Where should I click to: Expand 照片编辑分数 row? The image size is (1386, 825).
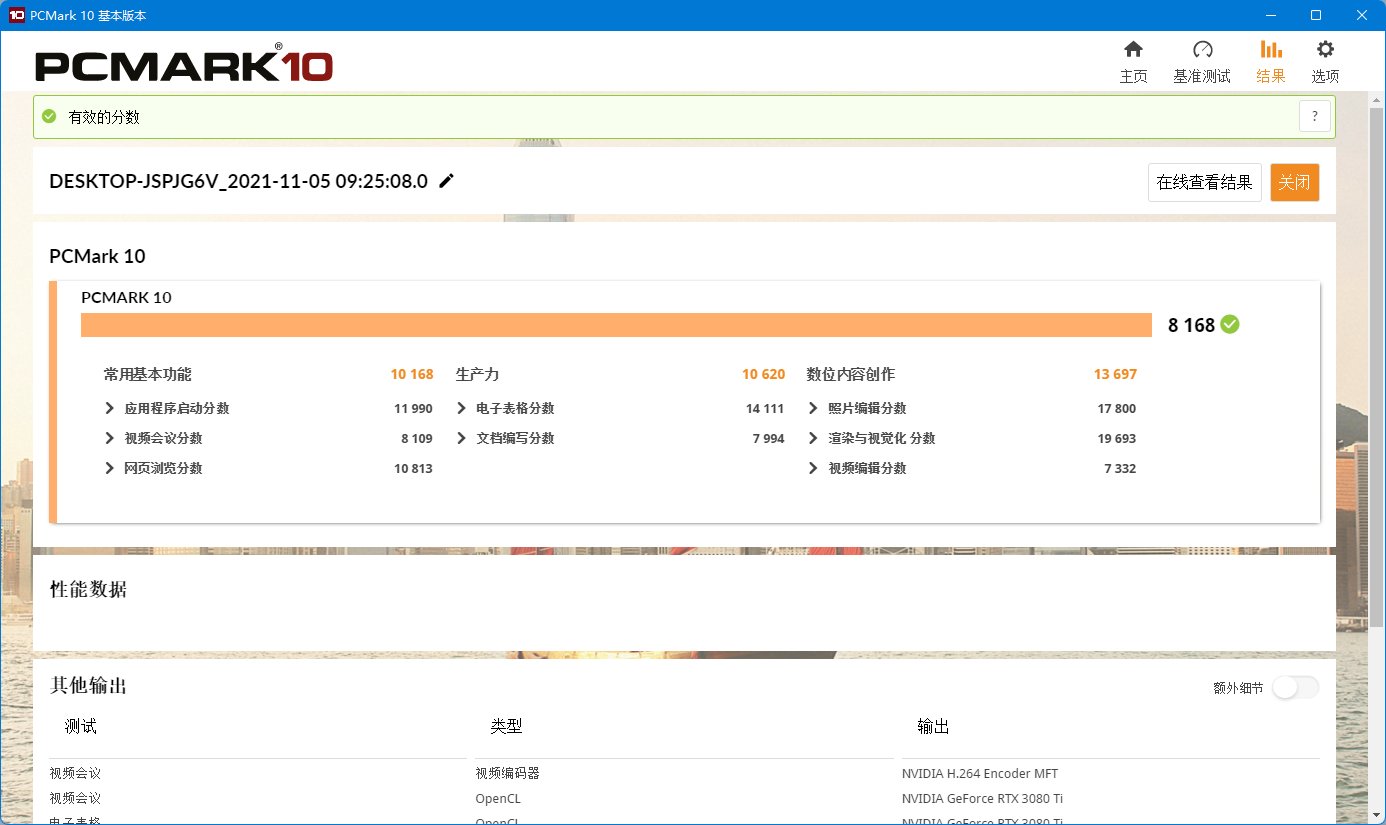(x=813, y=408)
